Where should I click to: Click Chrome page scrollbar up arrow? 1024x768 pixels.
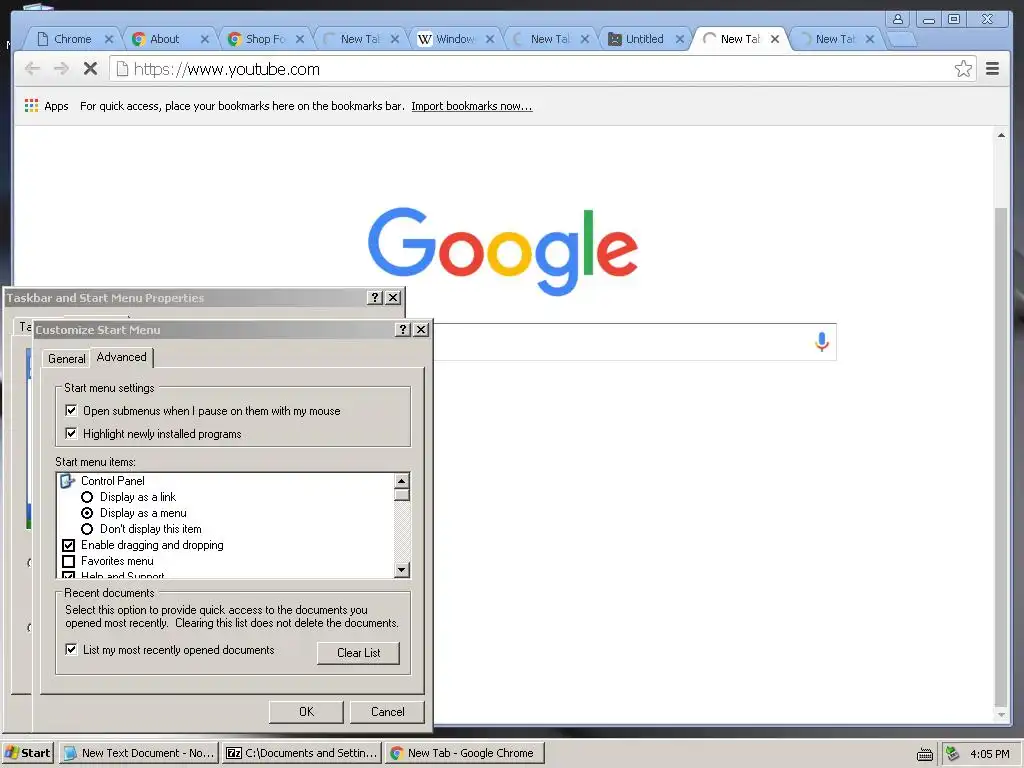pos(1000,135)
